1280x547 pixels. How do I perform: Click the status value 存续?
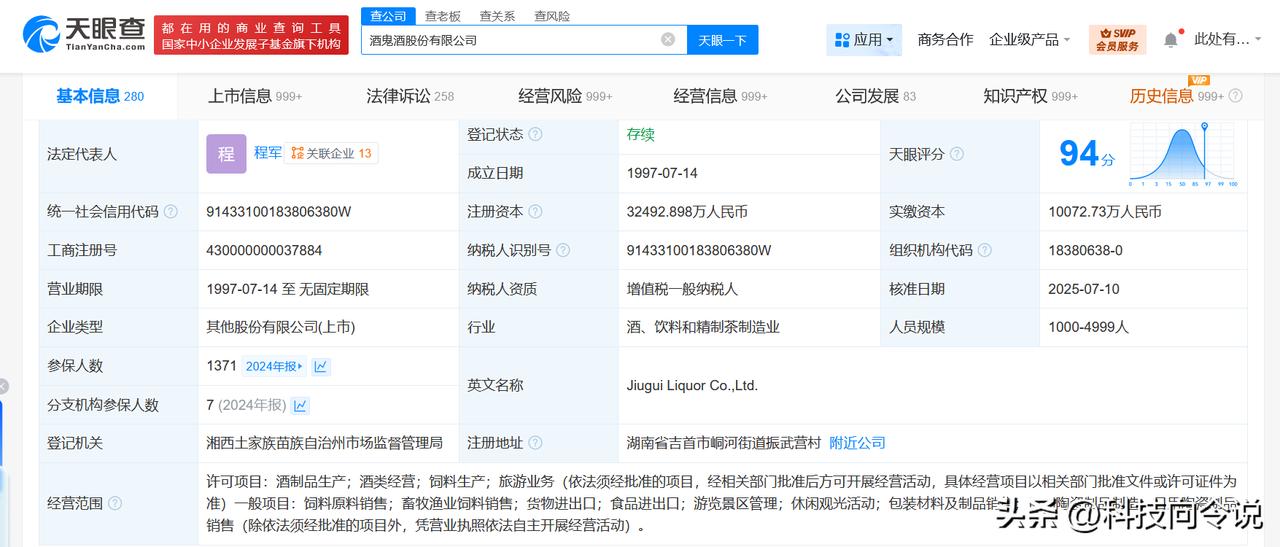click(640, 134)
